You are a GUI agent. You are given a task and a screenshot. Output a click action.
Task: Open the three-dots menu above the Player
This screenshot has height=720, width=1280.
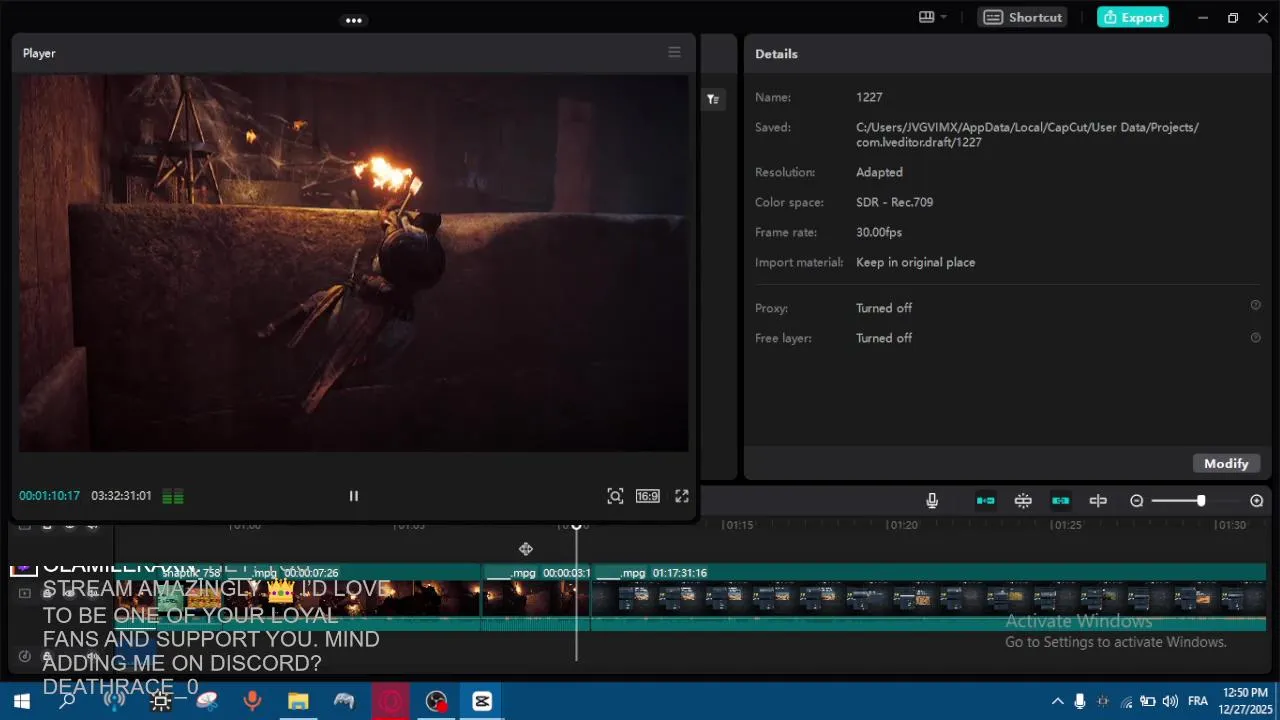tap(354, 20)
